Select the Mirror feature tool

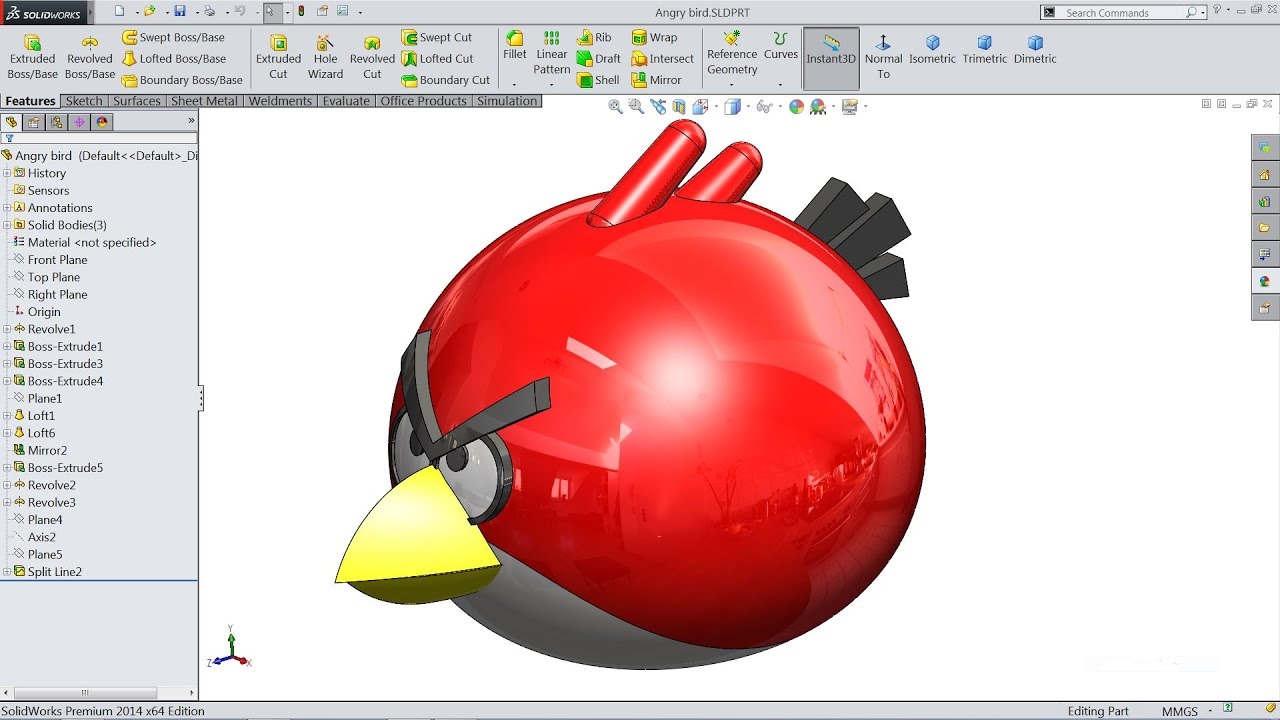[656, 80]
